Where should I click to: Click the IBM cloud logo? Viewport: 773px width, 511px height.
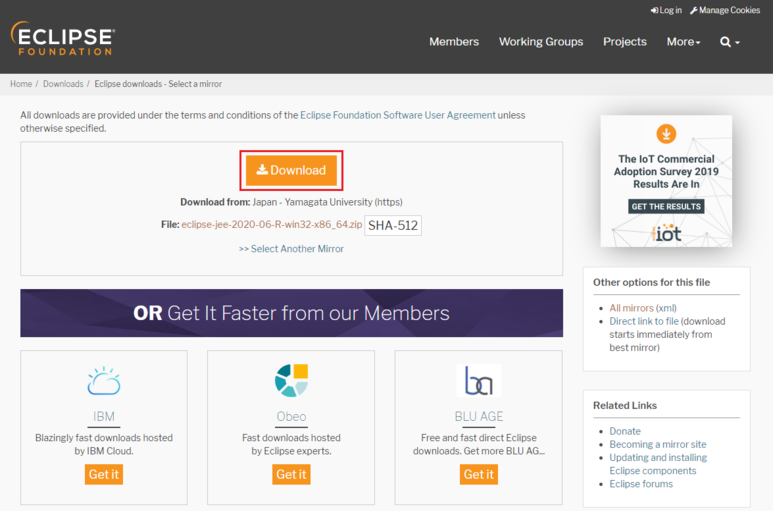[104, 381]
